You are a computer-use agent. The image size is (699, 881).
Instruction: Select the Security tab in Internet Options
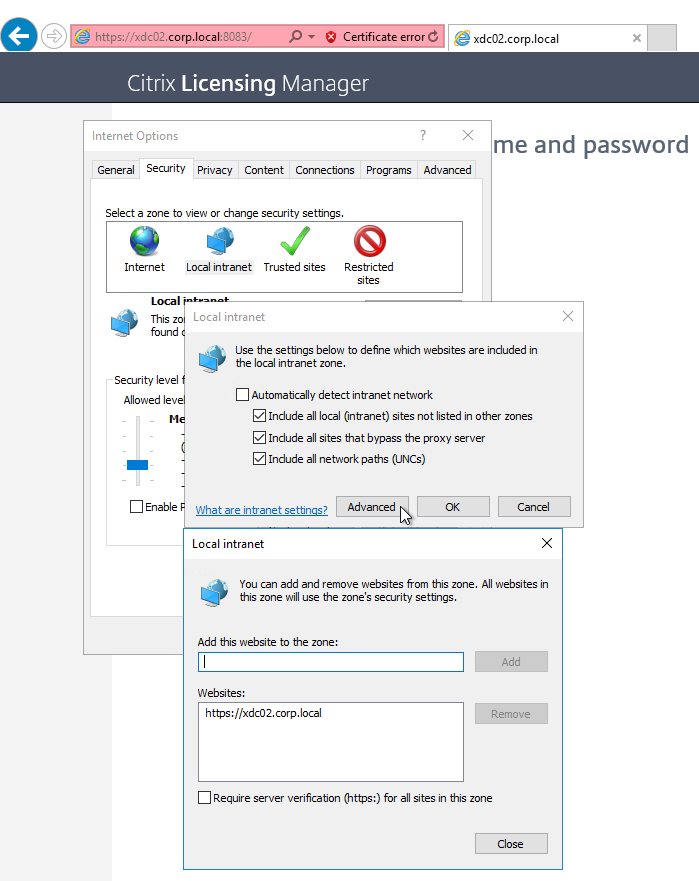coord(166,168)
